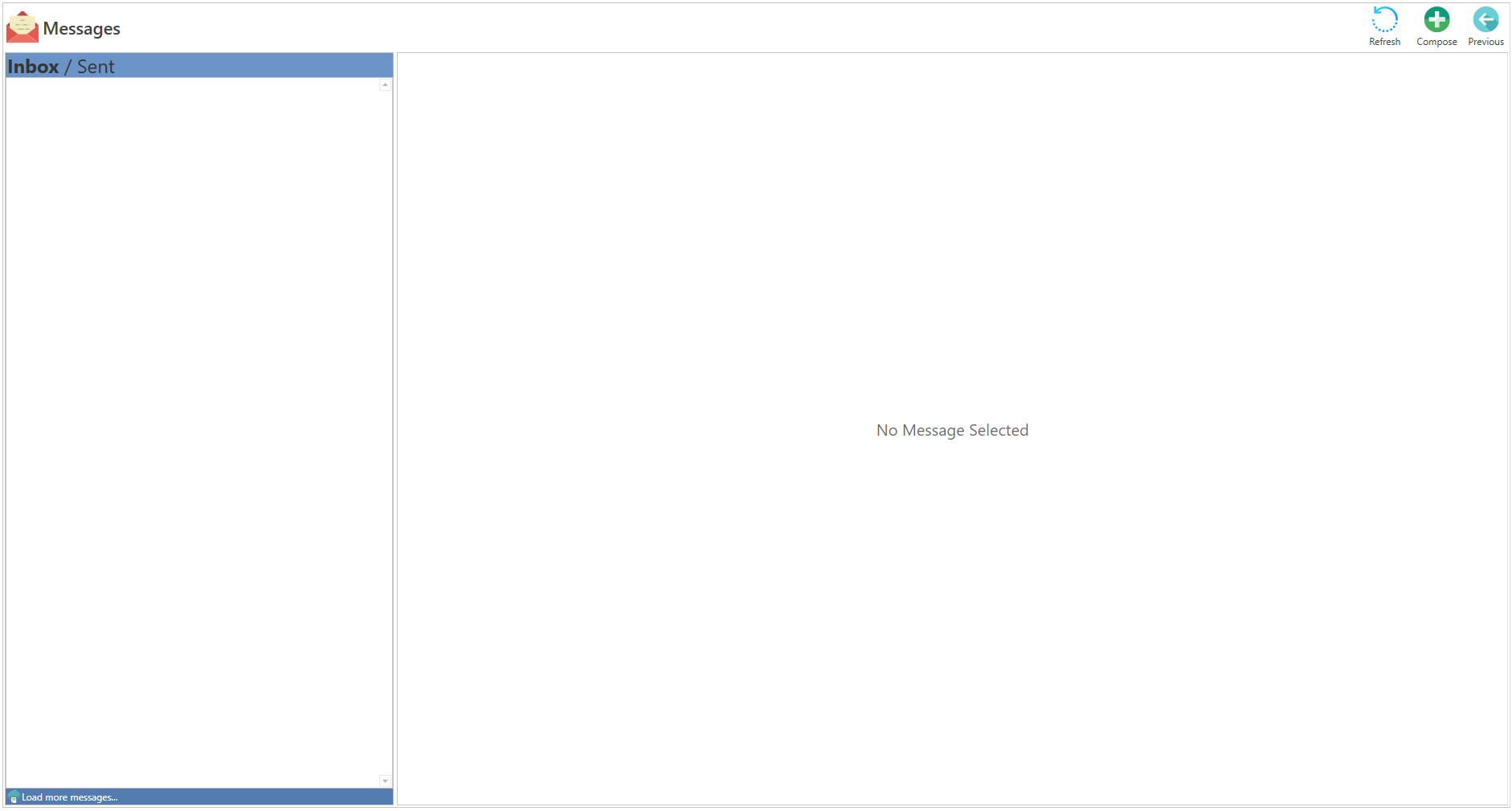Image resolution: width=1512 pixels, height=811 pixels.
Task: Compose a new message
Action: click(x=1436, y=27)
